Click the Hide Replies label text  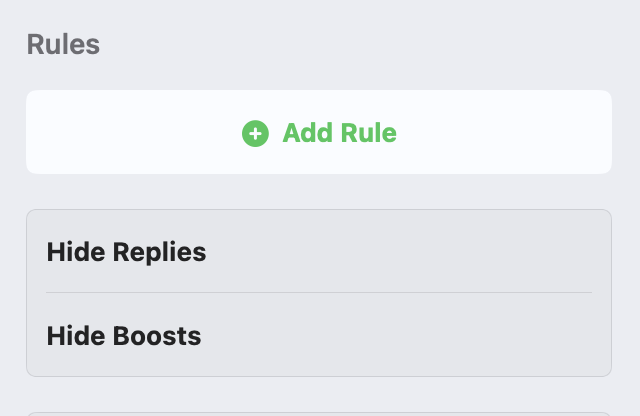pyautogui.click(x=126, y=252)
